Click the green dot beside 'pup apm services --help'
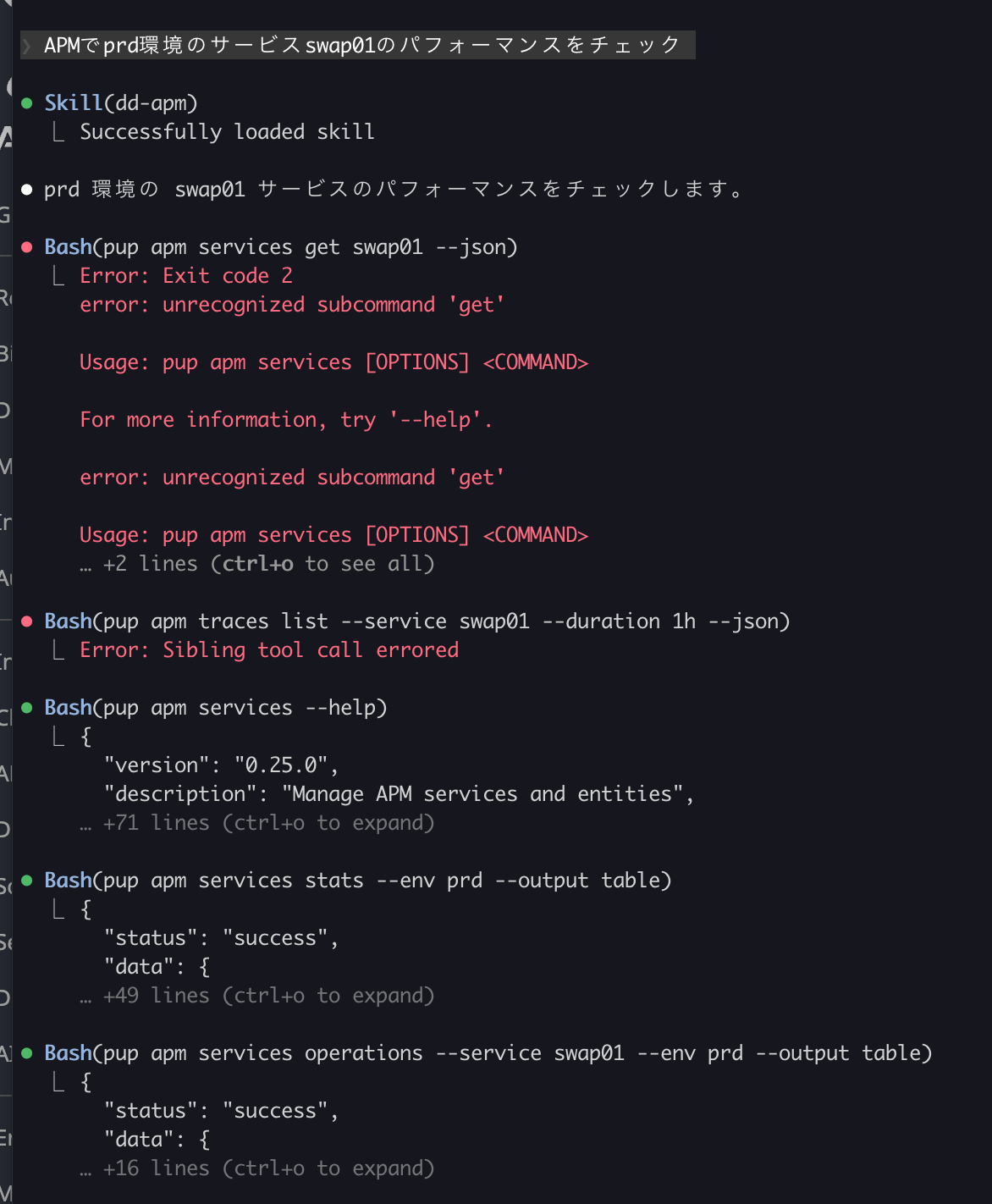This screenshot has height=1204, width=992. 27,708
